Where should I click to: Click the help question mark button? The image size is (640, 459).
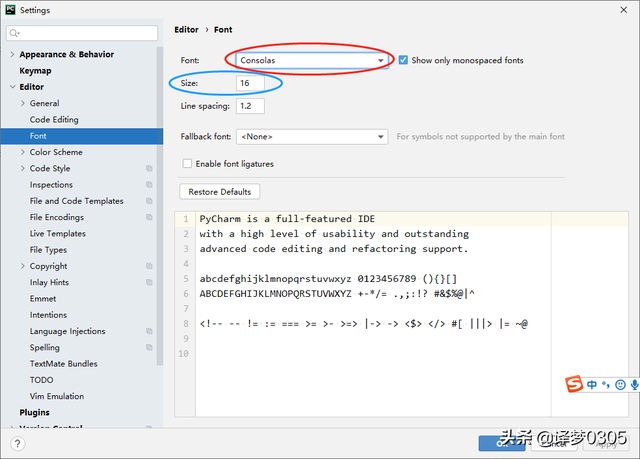click(18, 444)
